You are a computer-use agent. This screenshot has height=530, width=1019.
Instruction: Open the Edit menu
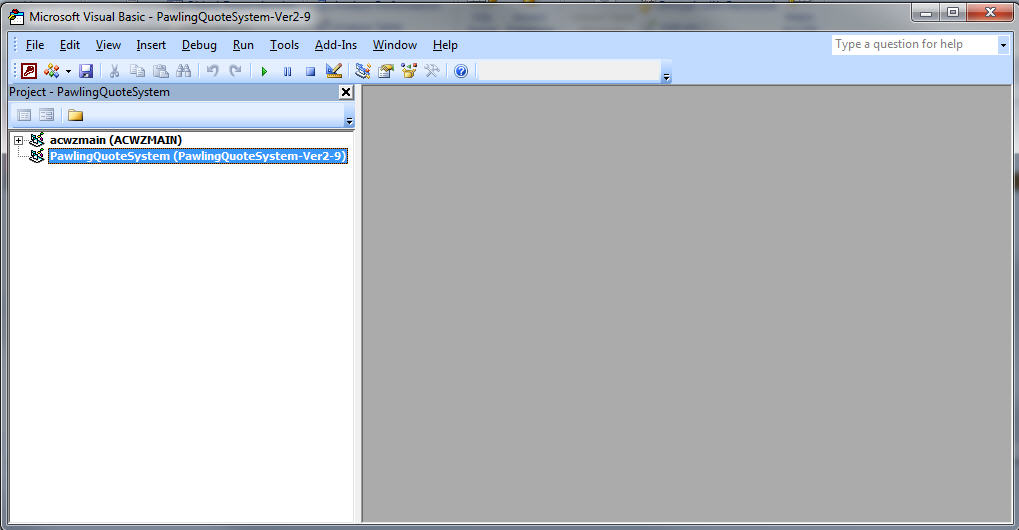70,45
